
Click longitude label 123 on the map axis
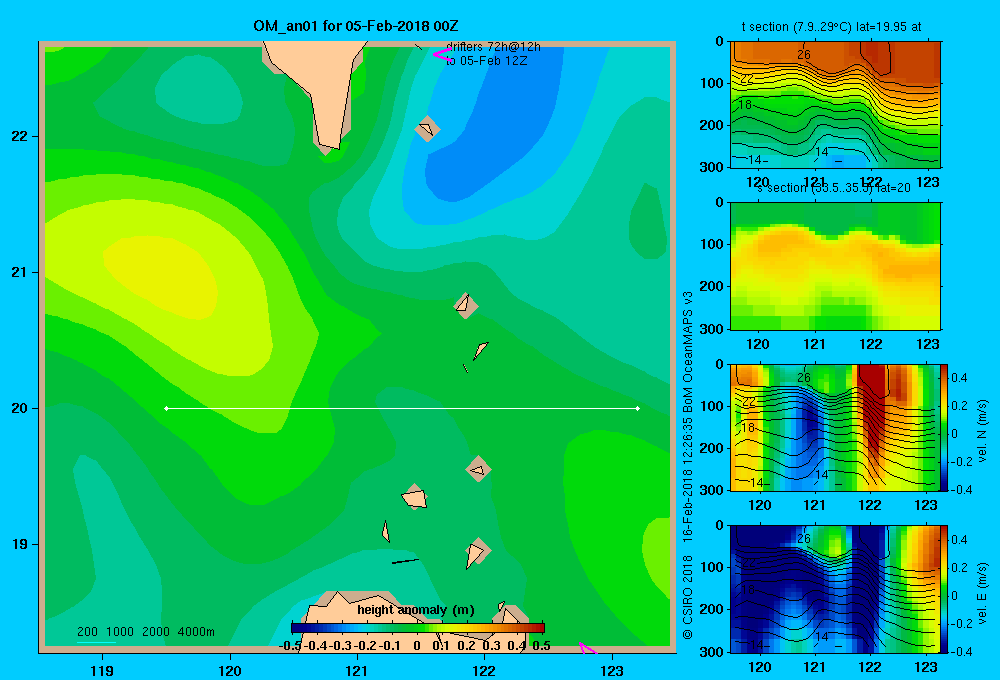pyautogui.click(x=612, y=670)
